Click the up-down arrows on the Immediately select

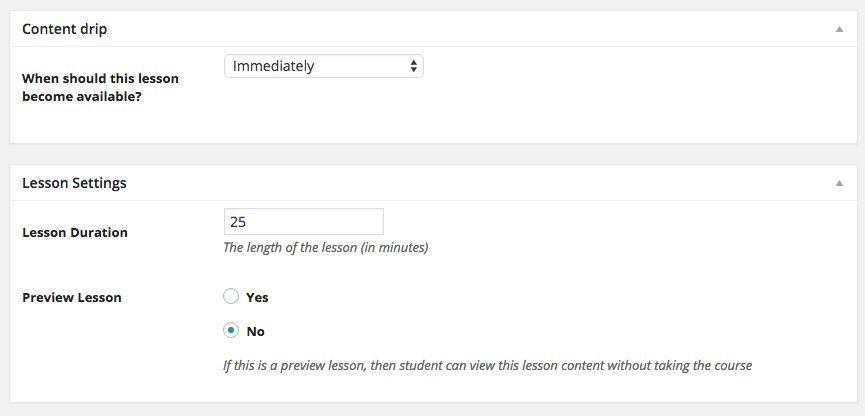(x=413, y=66)
